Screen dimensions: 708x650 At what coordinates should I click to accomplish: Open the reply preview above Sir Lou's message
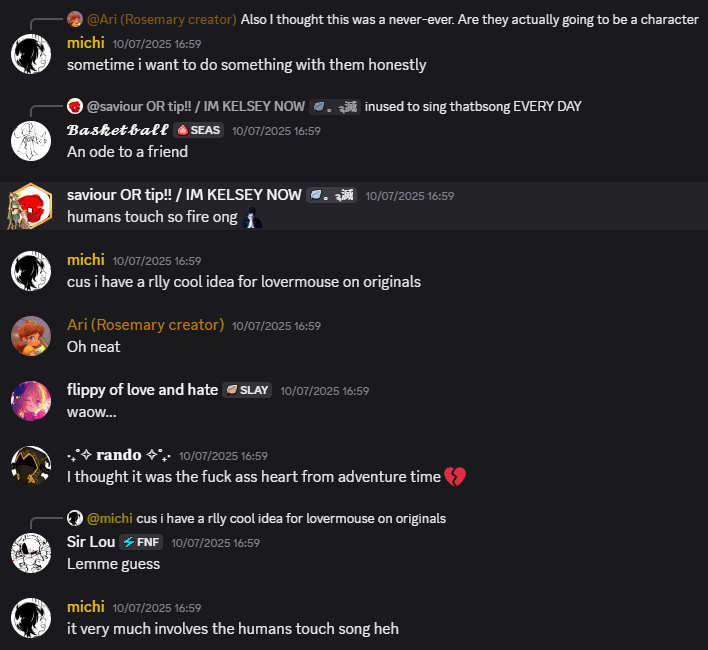(290, 518)
